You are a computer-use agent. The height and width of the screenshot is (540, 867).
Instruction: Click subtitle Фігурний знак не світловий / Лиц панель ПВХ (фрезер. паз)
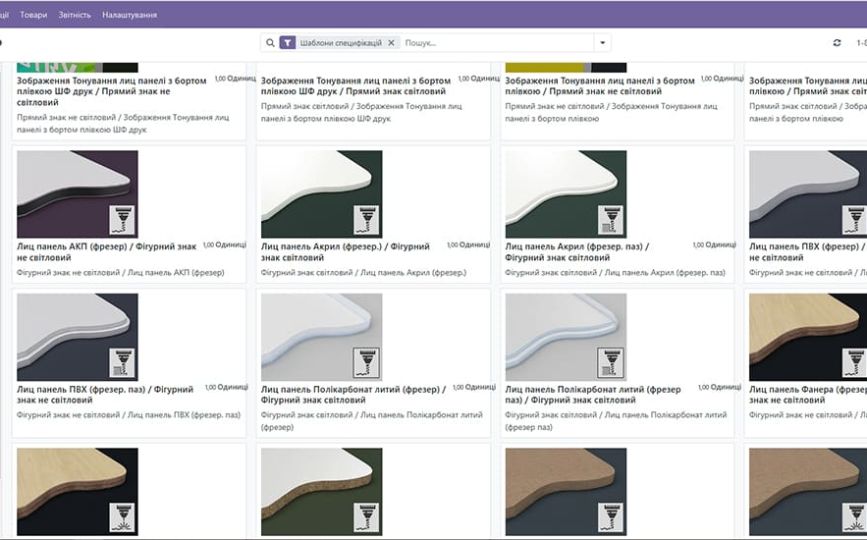point(128,415)
